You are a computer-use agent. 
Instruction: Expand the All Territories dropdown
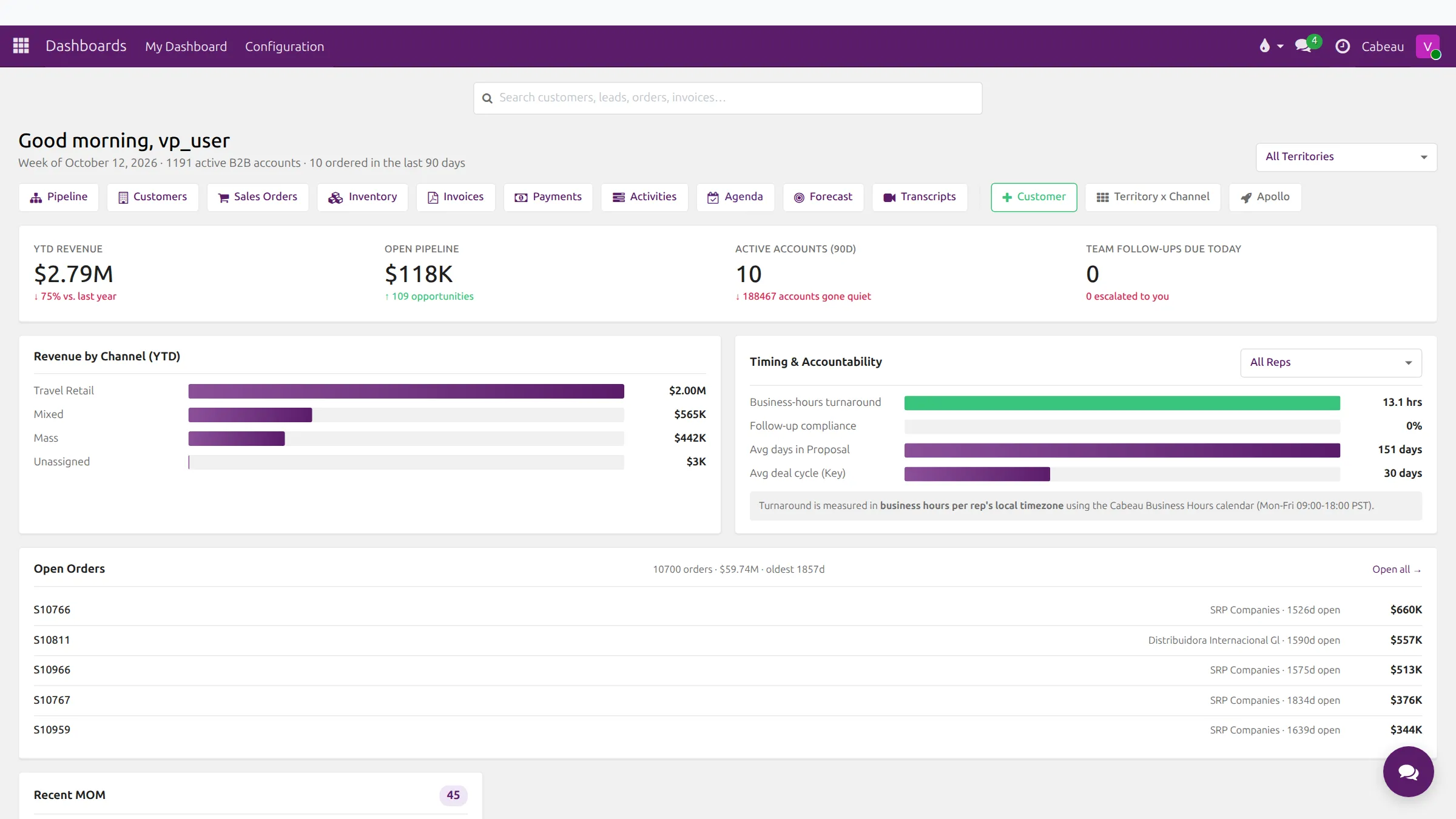coord(1346,157)
